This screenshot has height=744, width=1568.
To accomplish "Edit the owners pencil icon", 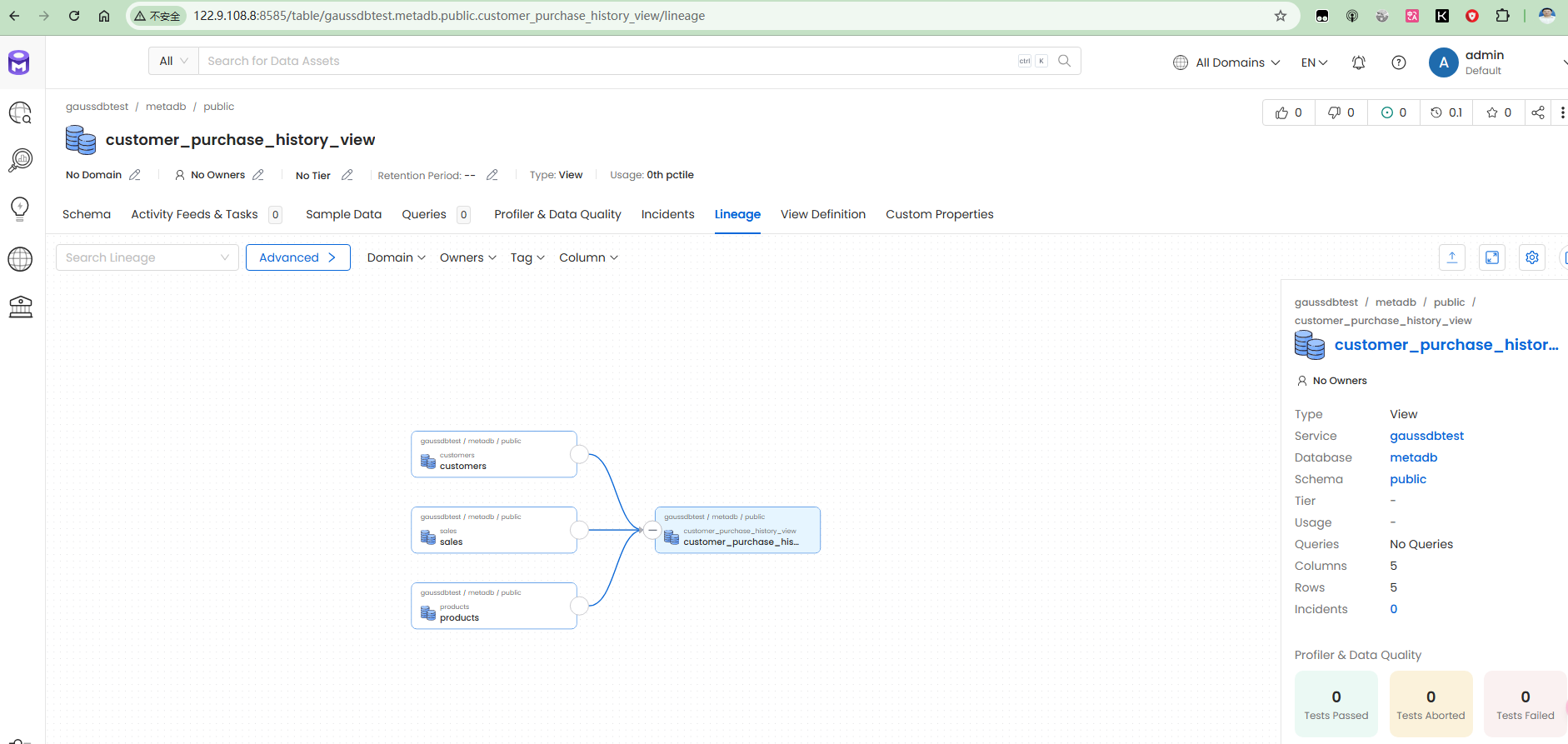I will tap(258, 175).
